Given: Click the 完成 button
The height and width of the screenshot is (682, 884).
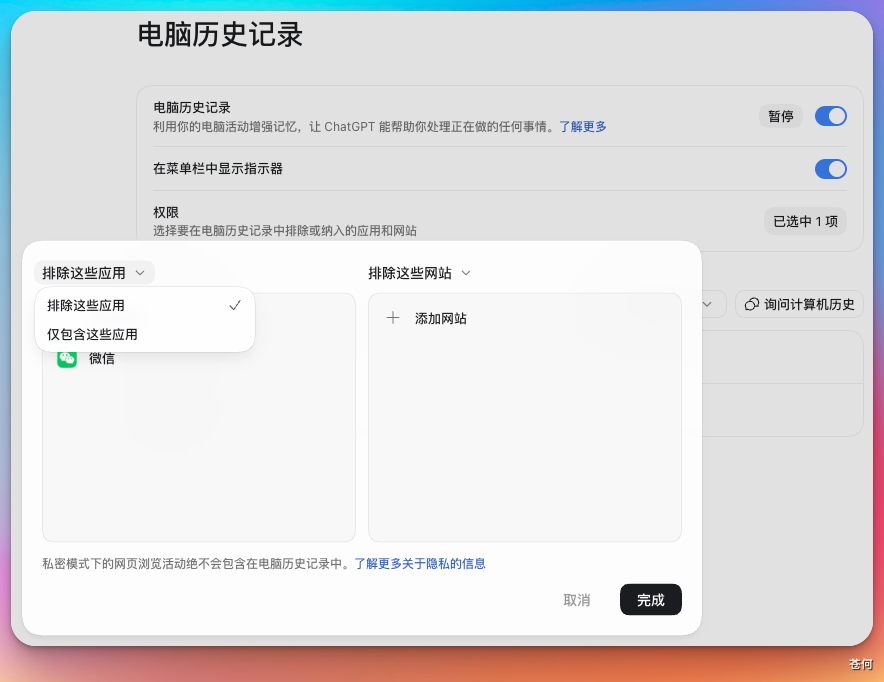Looking at the screenshot, I should 651,600.
